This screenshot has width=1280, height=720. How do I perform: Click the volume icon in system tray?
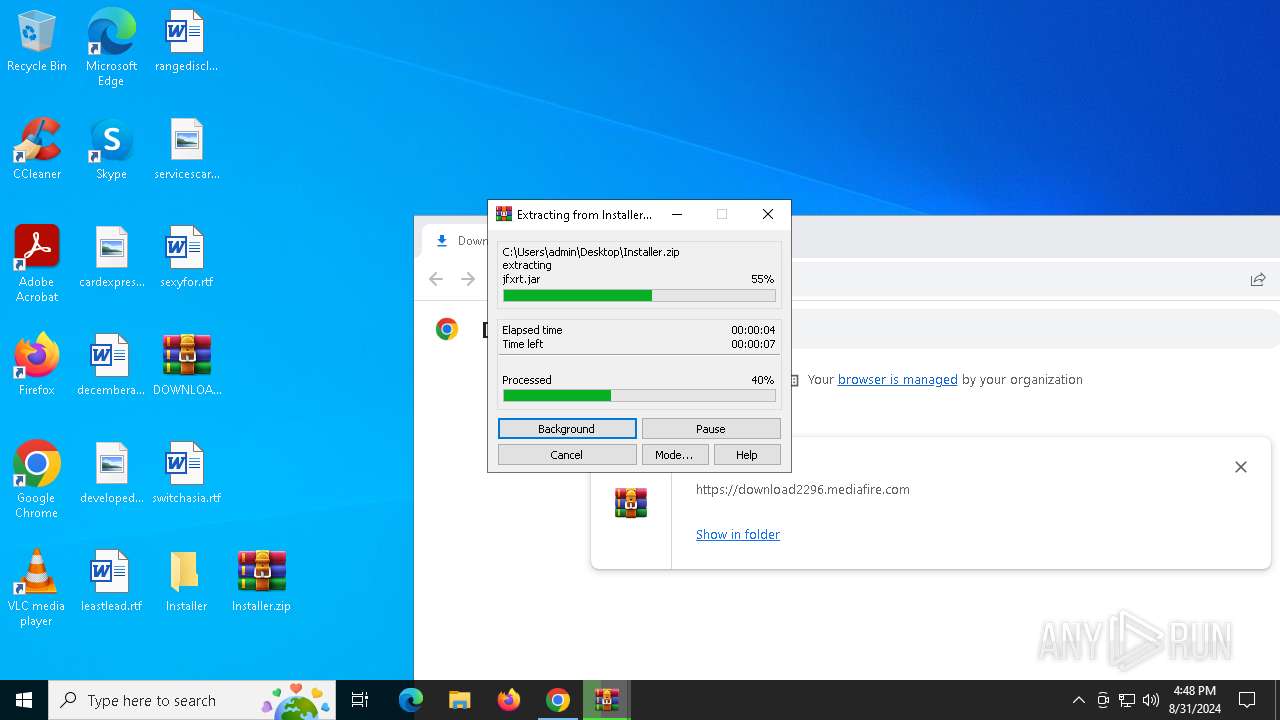[1151, 700]
